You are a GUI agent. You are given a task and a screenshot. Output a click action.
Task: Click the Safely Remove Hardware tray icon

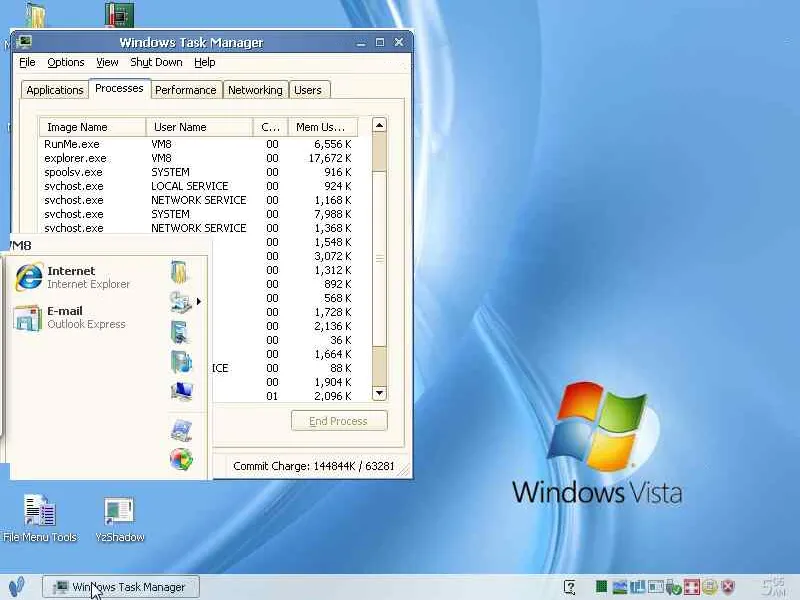[x=673, y=588]
